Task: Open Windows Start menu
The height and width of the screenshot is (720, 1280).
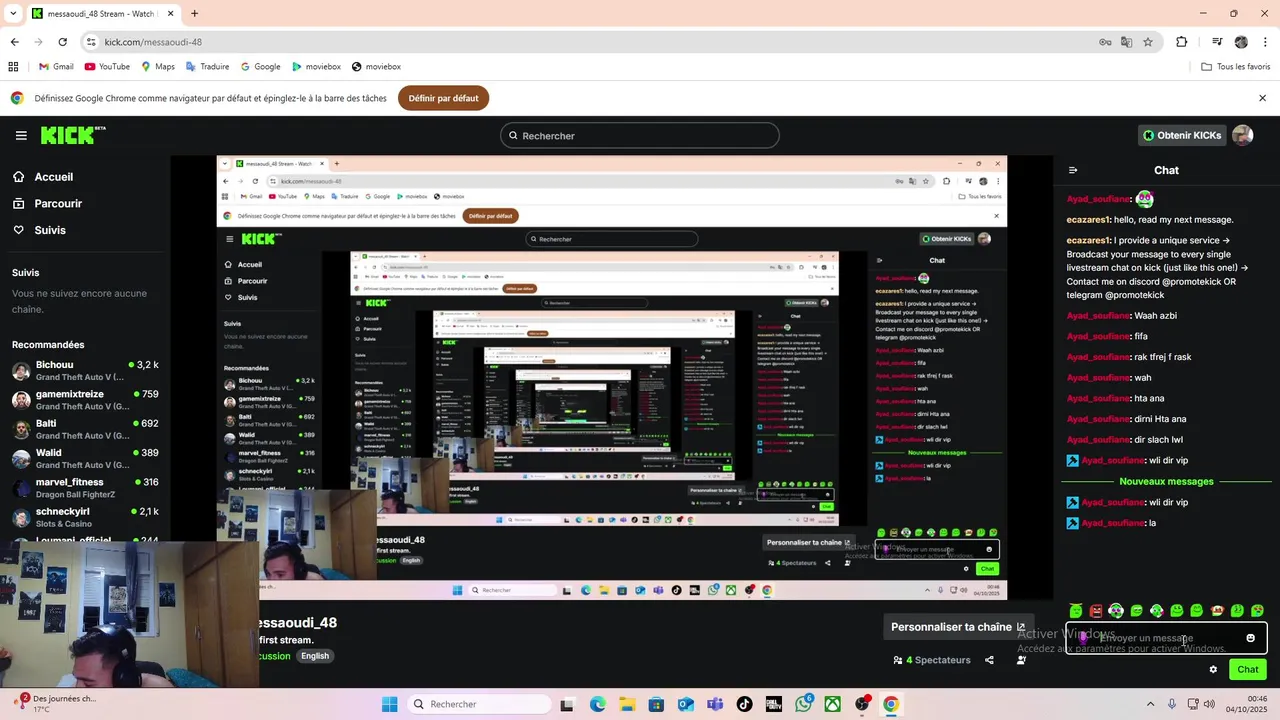Action: 389,704
